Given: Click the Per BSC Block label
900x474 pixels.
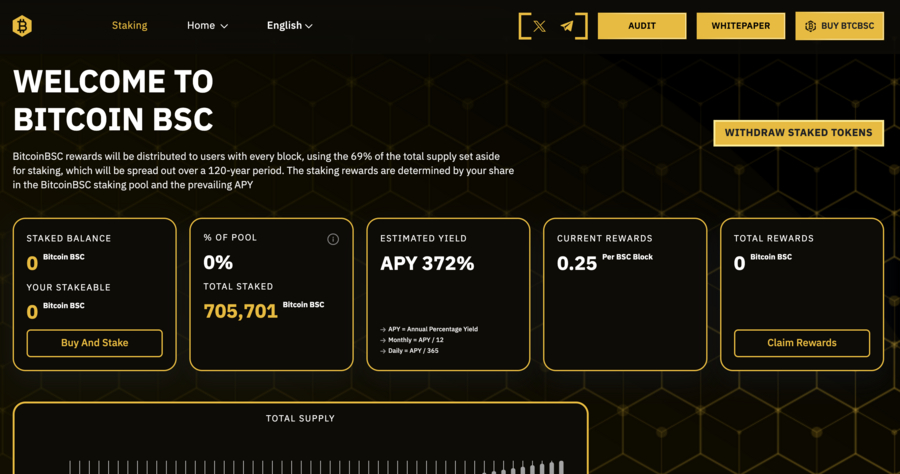Looking at the screenshot, I should pos(627,257).
